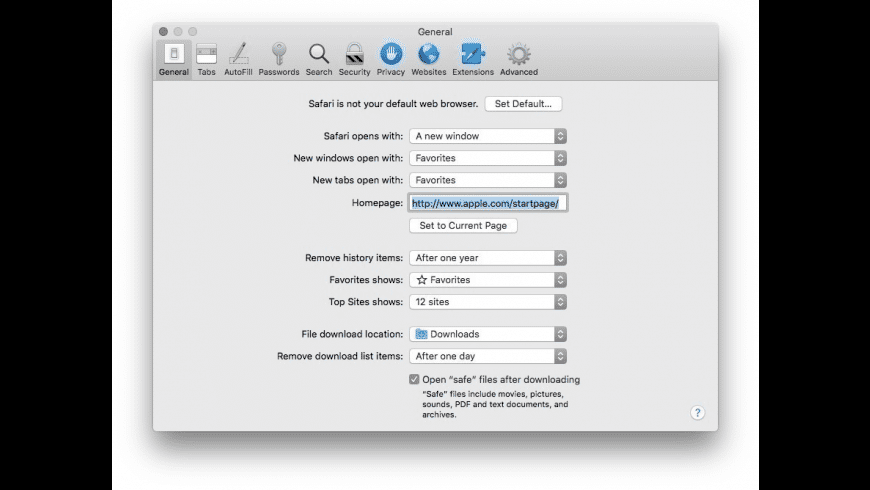Open the Remove download list items dropdown

(488, 356)
